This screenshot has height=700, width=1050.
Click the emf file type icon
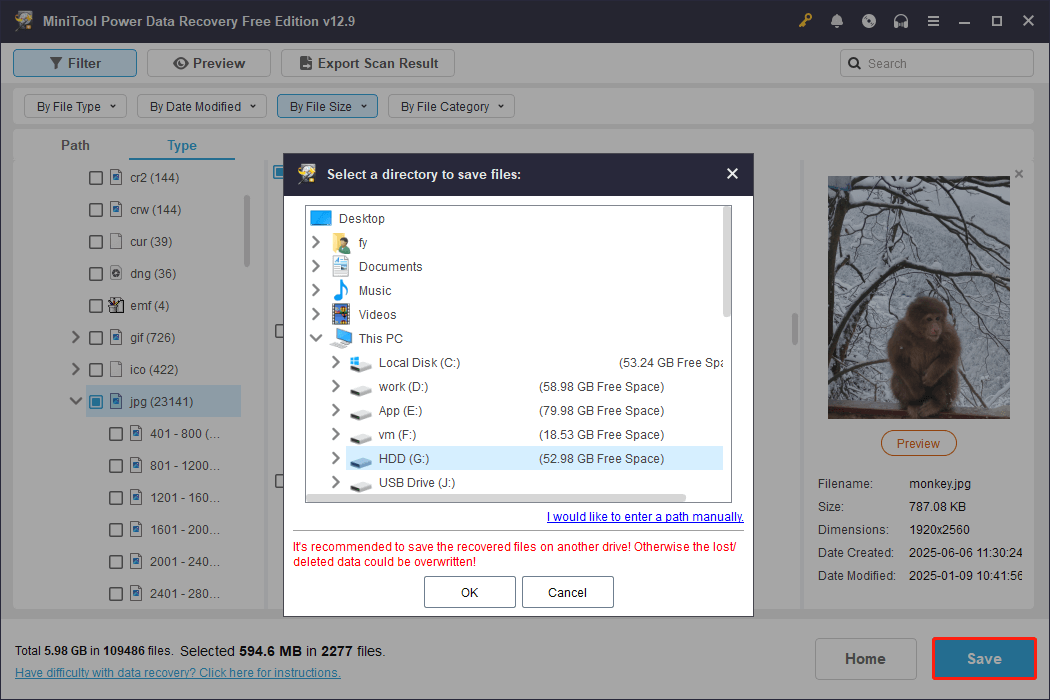(116, 305)
